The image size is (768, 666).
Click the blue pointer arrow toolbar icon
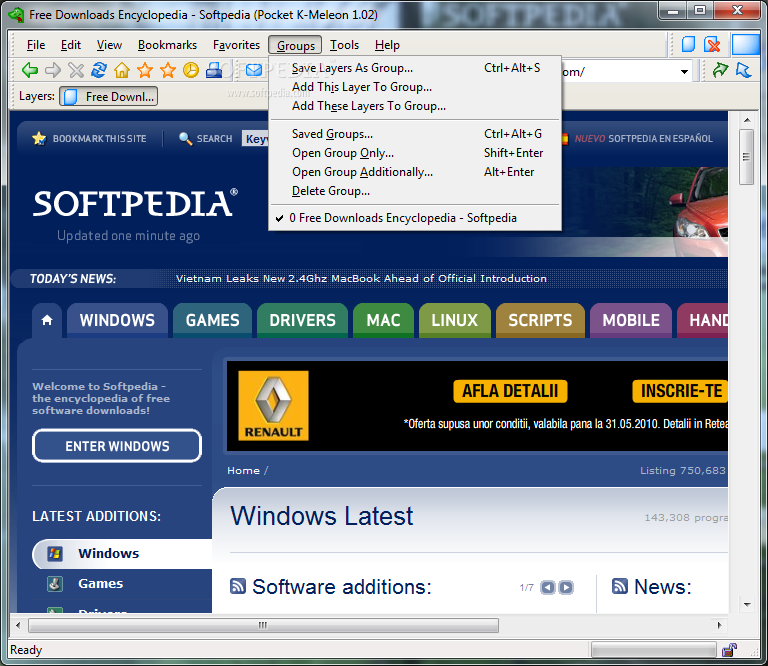(744, 71)
